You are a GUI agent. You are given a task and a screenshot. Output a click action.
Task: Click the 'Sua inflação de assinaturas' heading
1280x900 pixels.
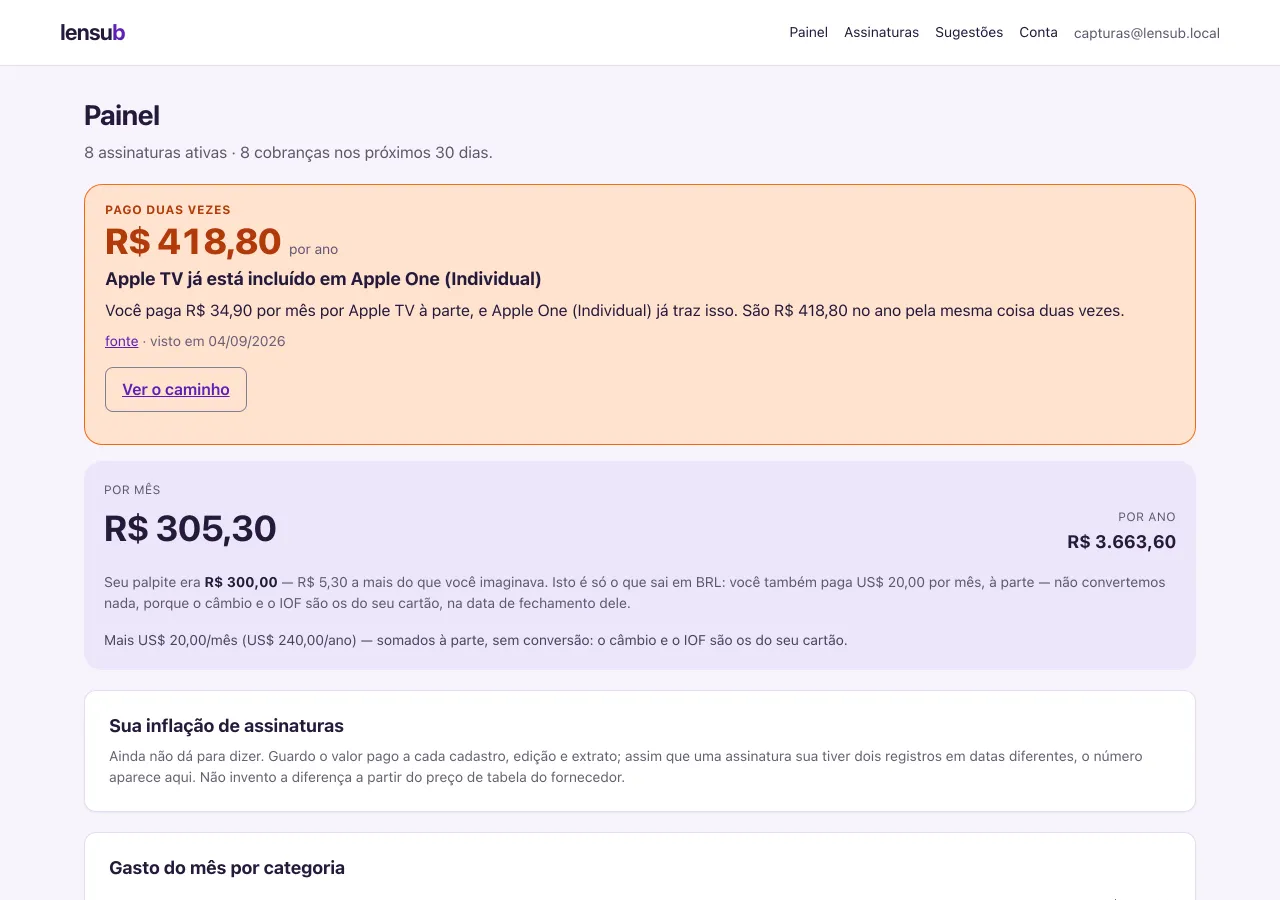pyautogui.click(x=226, y=726)
